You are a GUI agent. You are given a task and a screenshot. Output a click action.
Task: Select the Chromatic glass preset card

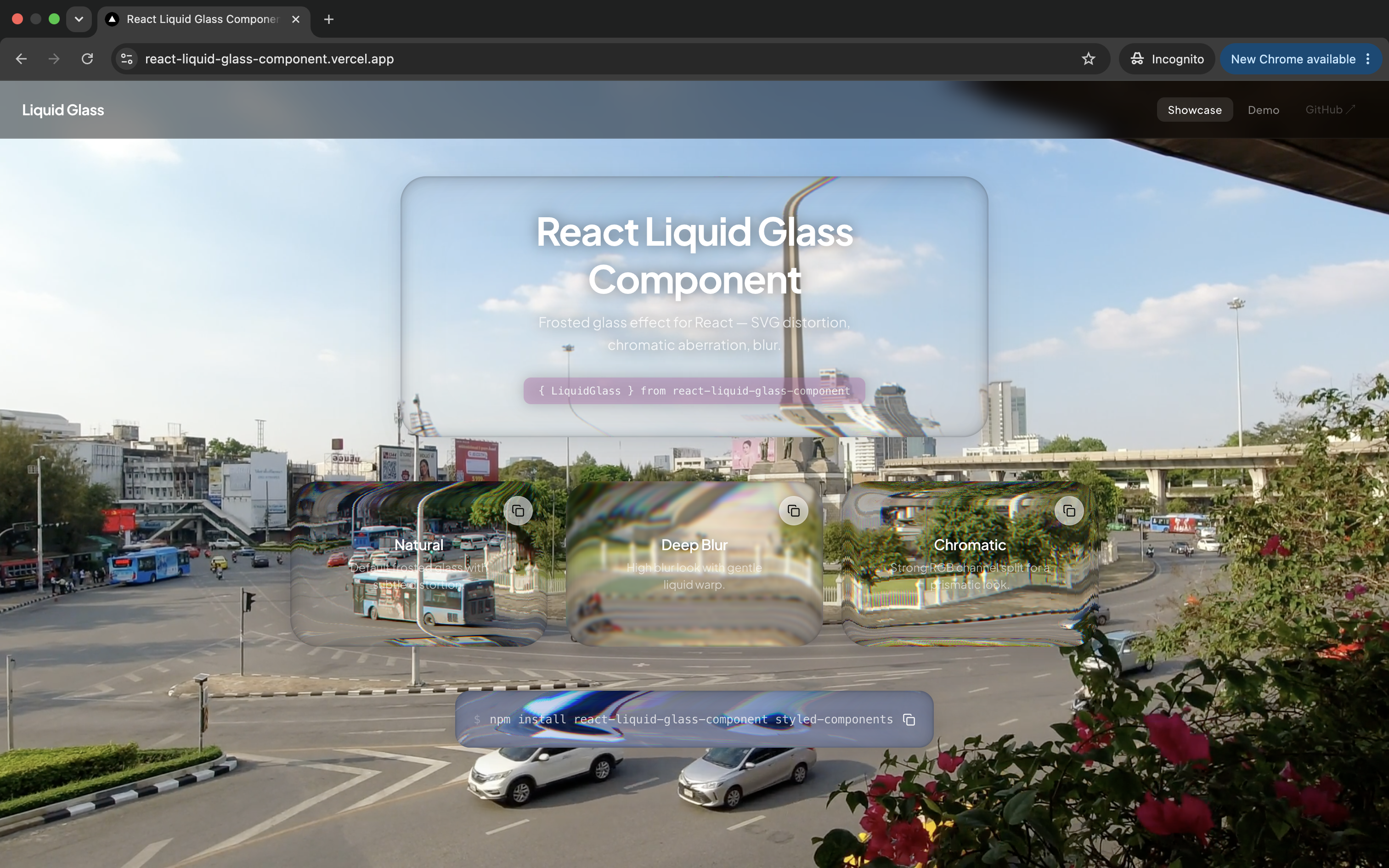970,564
